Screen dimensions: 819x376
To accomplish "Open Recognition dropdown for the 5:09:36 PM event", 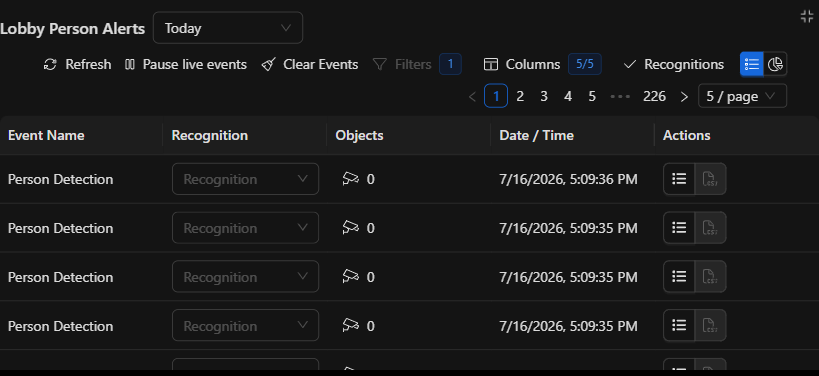I will (245, 179).
